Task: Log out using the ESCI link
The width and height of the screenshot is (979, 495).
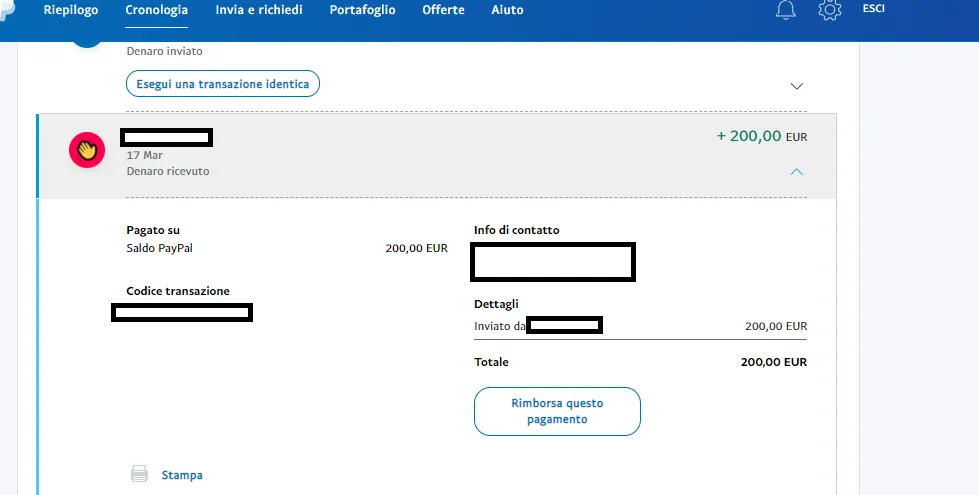Action: click(x=873, y=9)
